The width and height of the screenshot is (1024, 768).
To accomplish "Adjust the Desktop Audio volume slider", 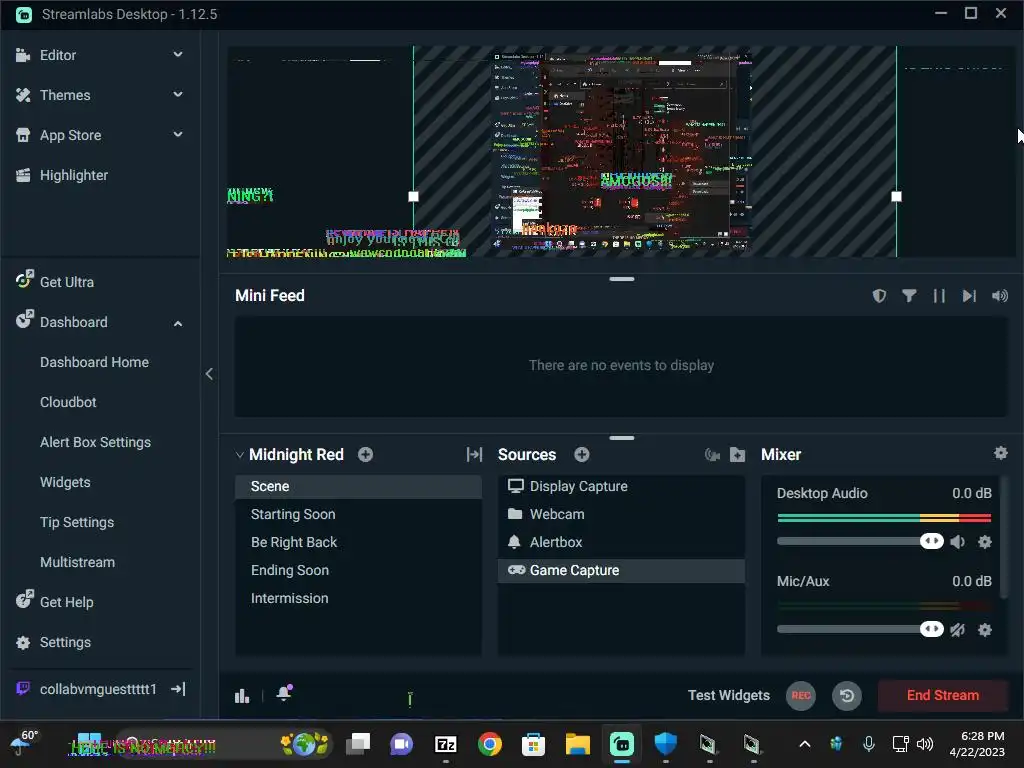I will click(860, 541).
